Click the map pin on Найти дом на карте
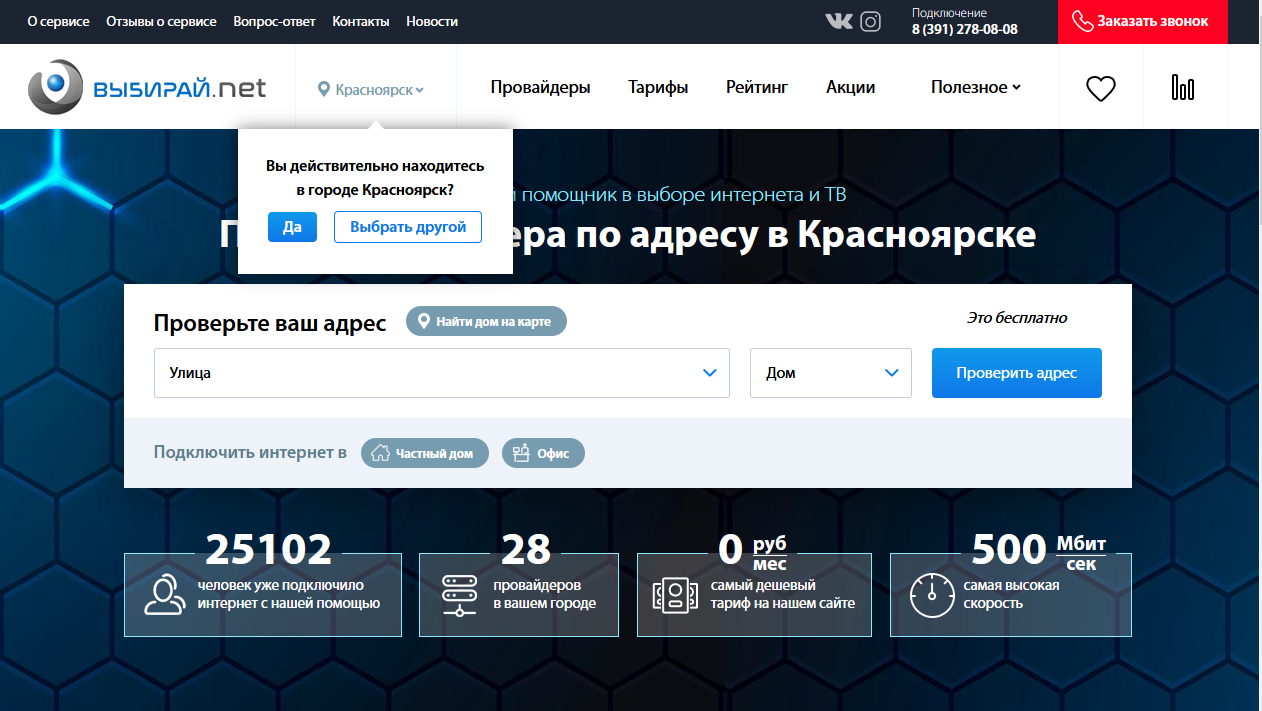This screenshot has width=1262, height=711. [x=424, y=321]
